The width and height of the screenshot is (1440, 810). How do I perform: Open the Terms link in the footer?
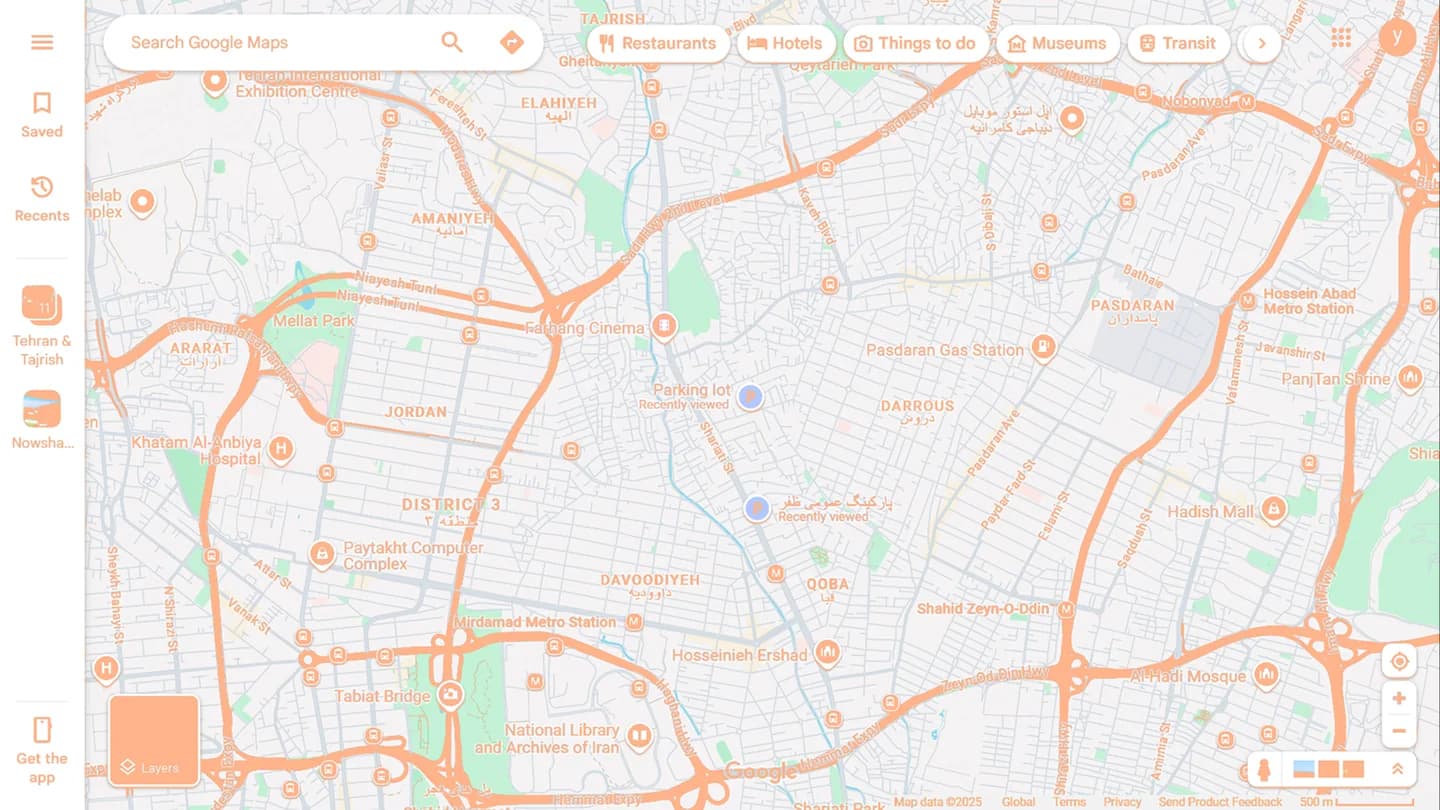click(x=1069, y=802)
